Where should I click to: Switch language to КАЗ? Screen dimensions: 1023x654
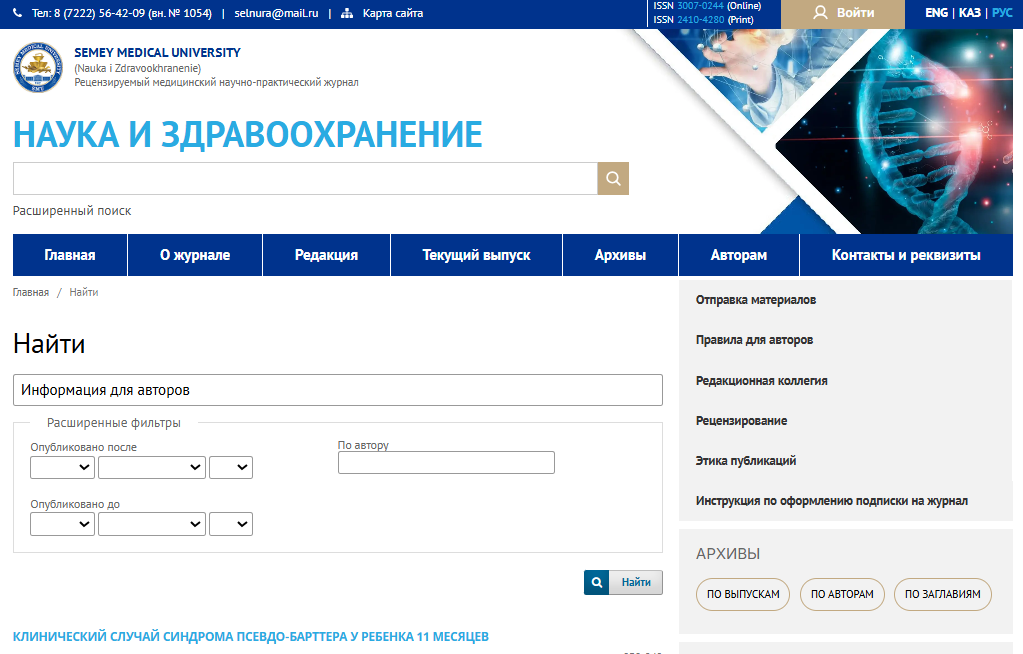[970, 12]
